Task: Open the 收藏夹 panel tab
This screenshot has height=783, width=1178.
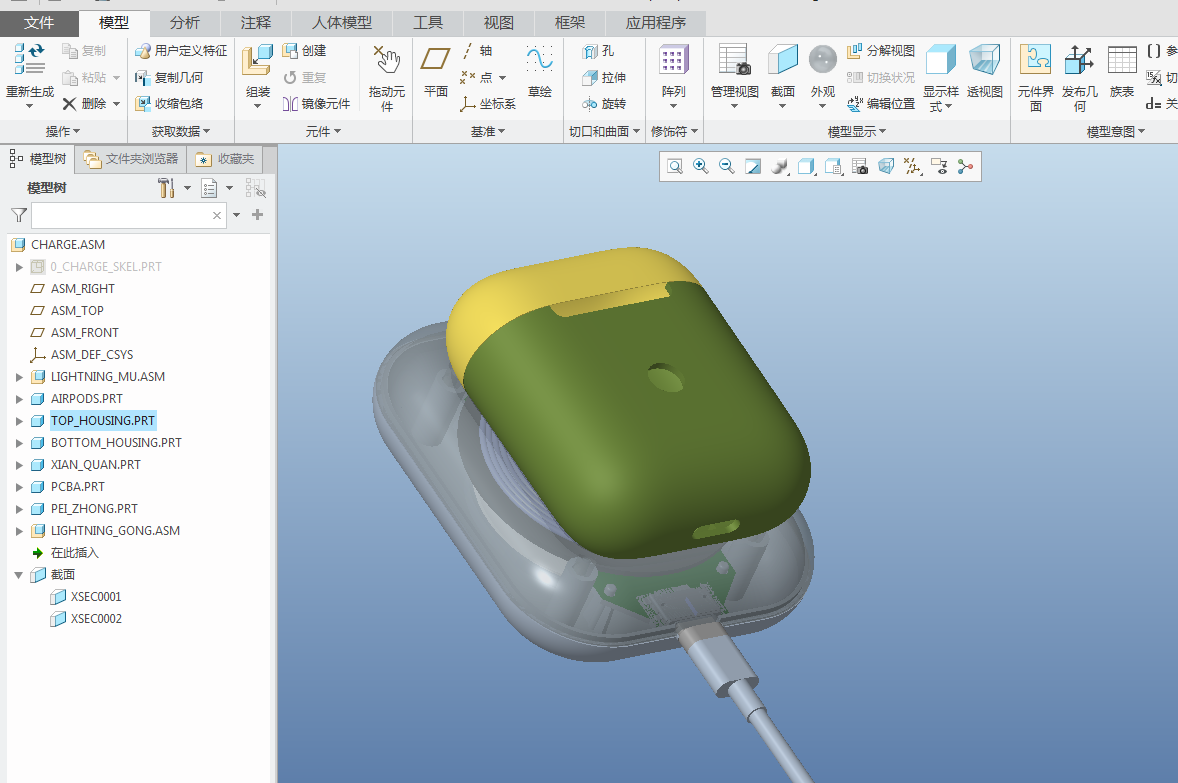Action: pyautogui.click(x=225, y=159)
